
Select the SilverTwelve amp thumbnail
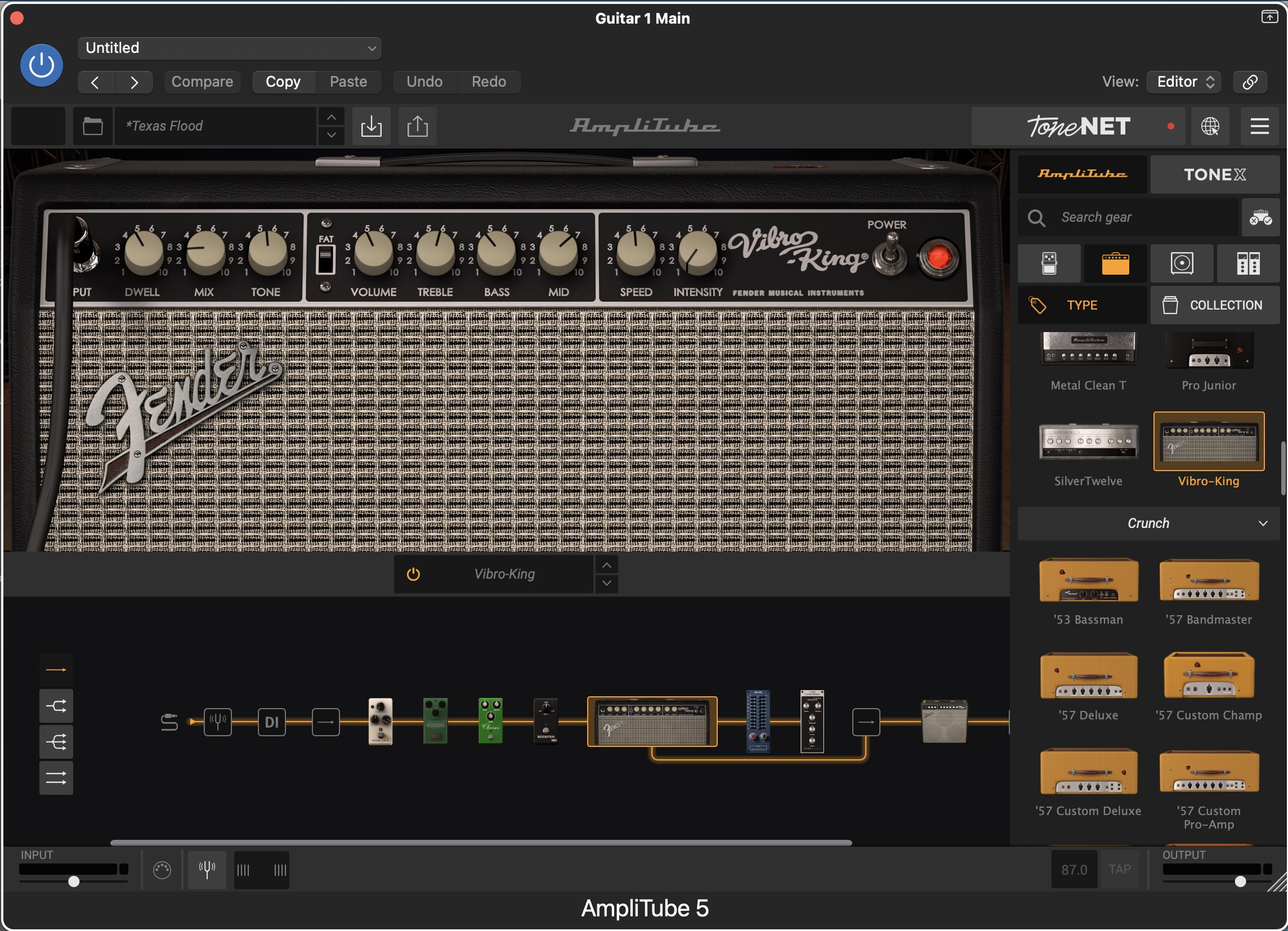click(1088, 442)
